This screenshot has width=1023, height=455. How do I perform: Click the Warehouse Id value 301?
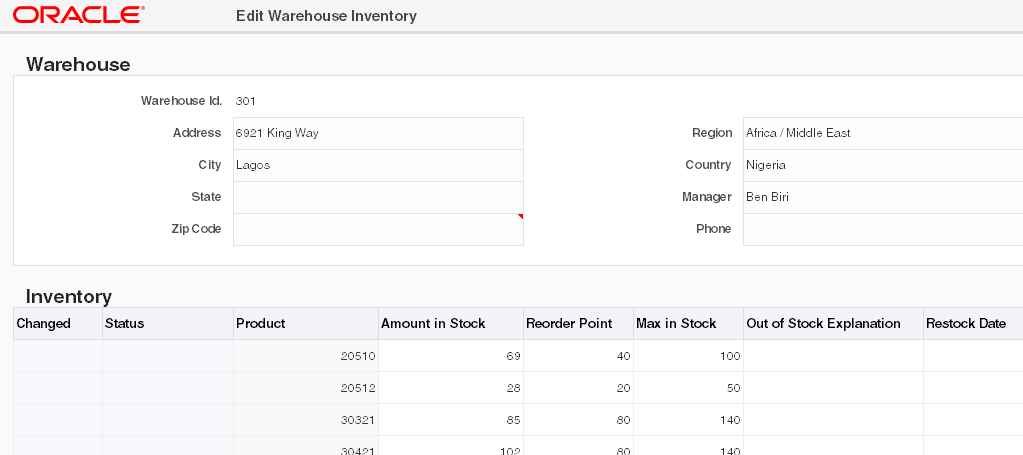point(246,101)
